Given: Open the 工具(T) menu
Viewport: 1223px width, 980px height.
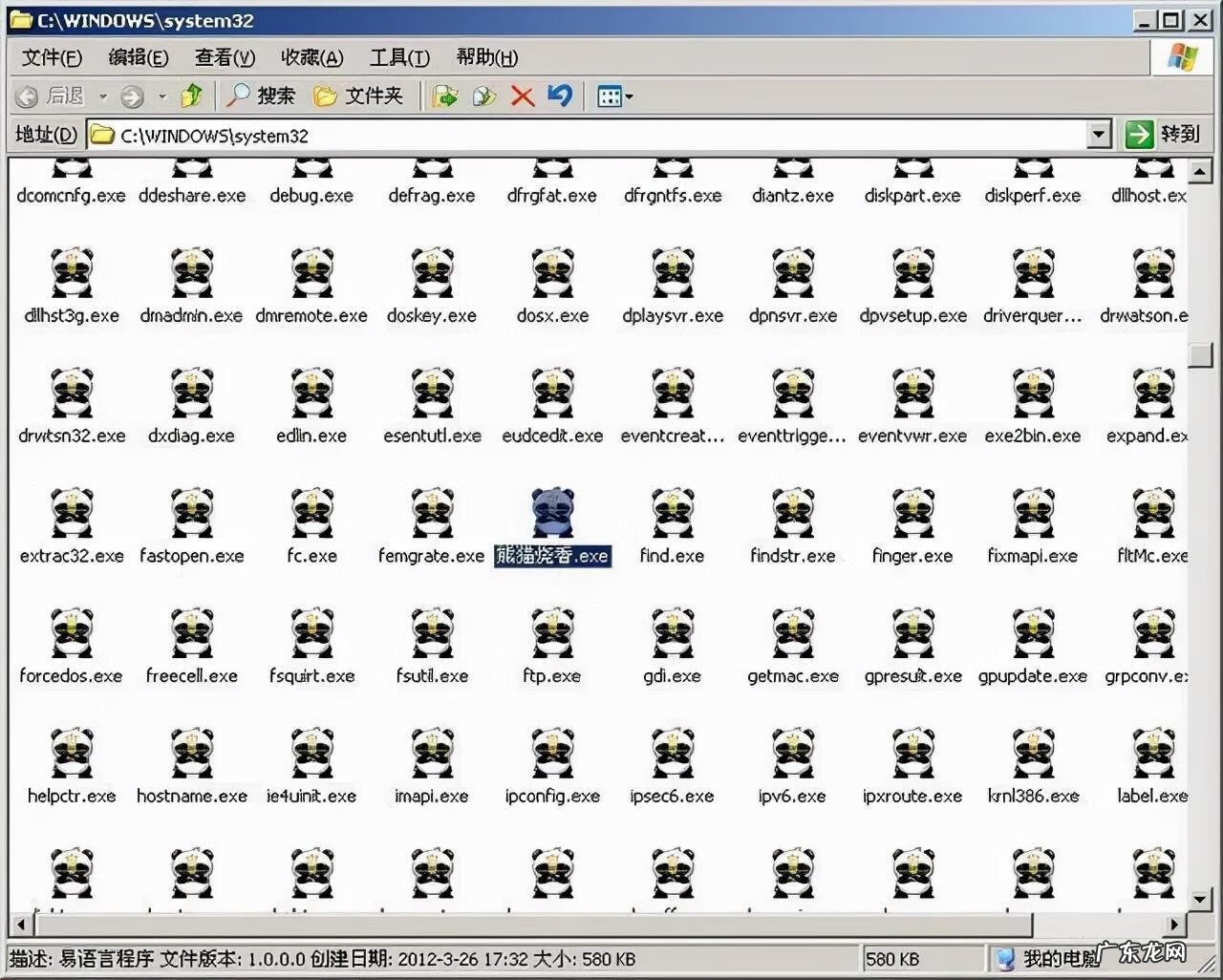Looking at the screenshot, I should (x=399, y=57).
